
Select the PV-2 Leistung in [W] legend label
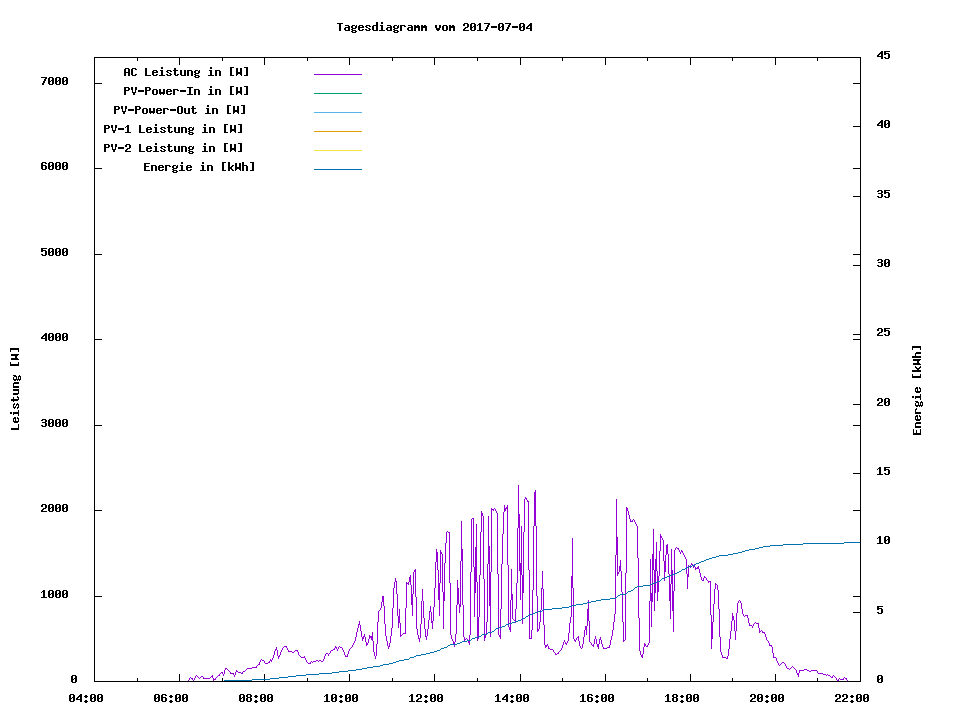(x=173, y=148)
